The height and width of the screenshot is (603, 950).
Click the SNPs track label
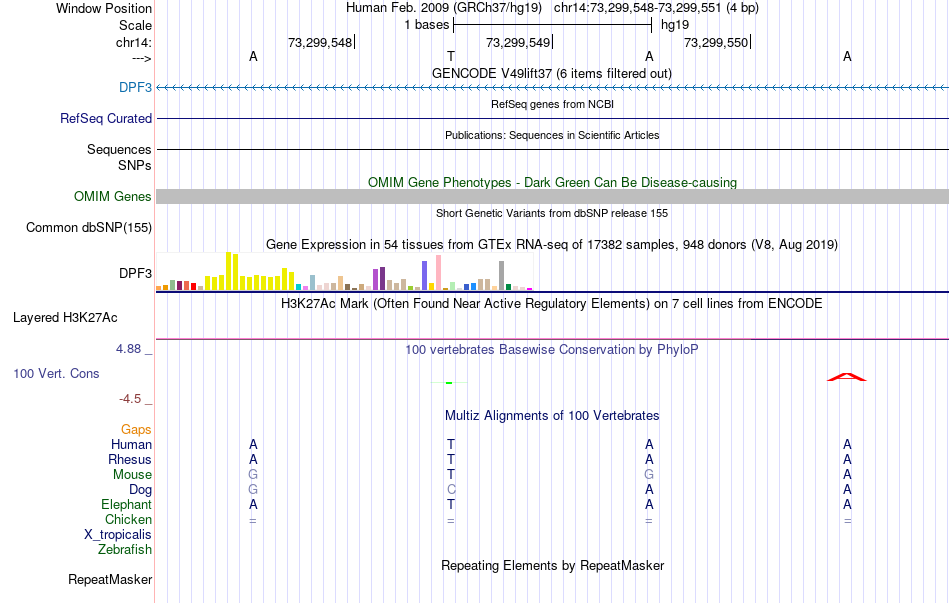click(x=135, y=165)
